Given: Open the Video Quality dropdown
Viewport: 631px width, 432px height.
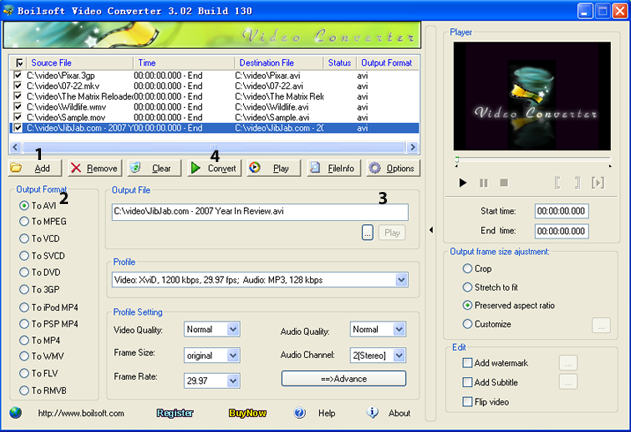Looking at the screenshot, I should (233, 329).
